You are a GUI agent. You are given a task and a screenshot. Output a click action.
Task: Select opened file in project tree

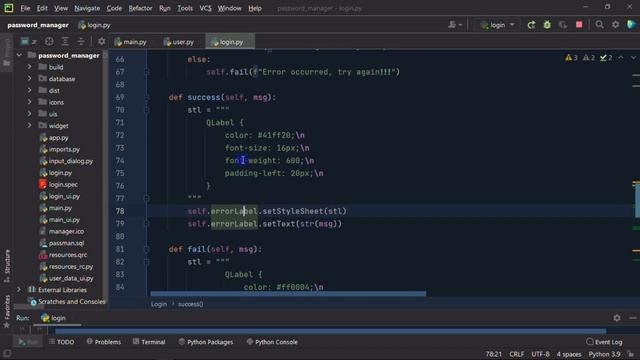[x=49, y=41]
